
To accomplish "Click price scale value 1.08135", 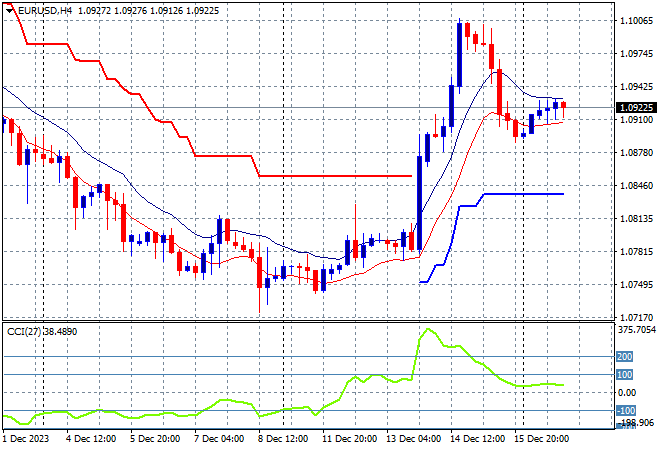I will click(637, 219).
